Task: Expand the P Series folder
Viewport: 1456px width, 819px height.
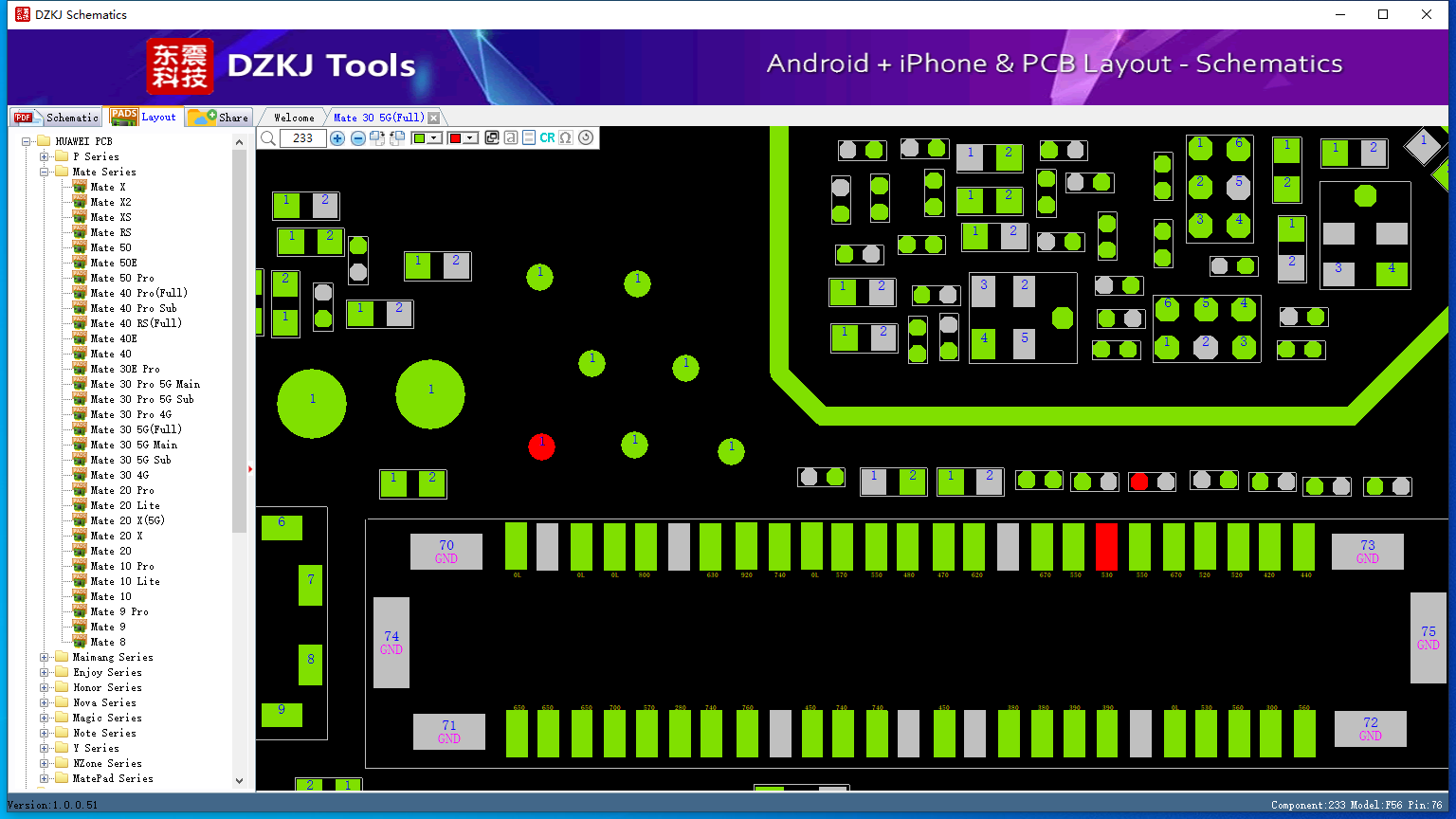Action: (x=44, y=156)
